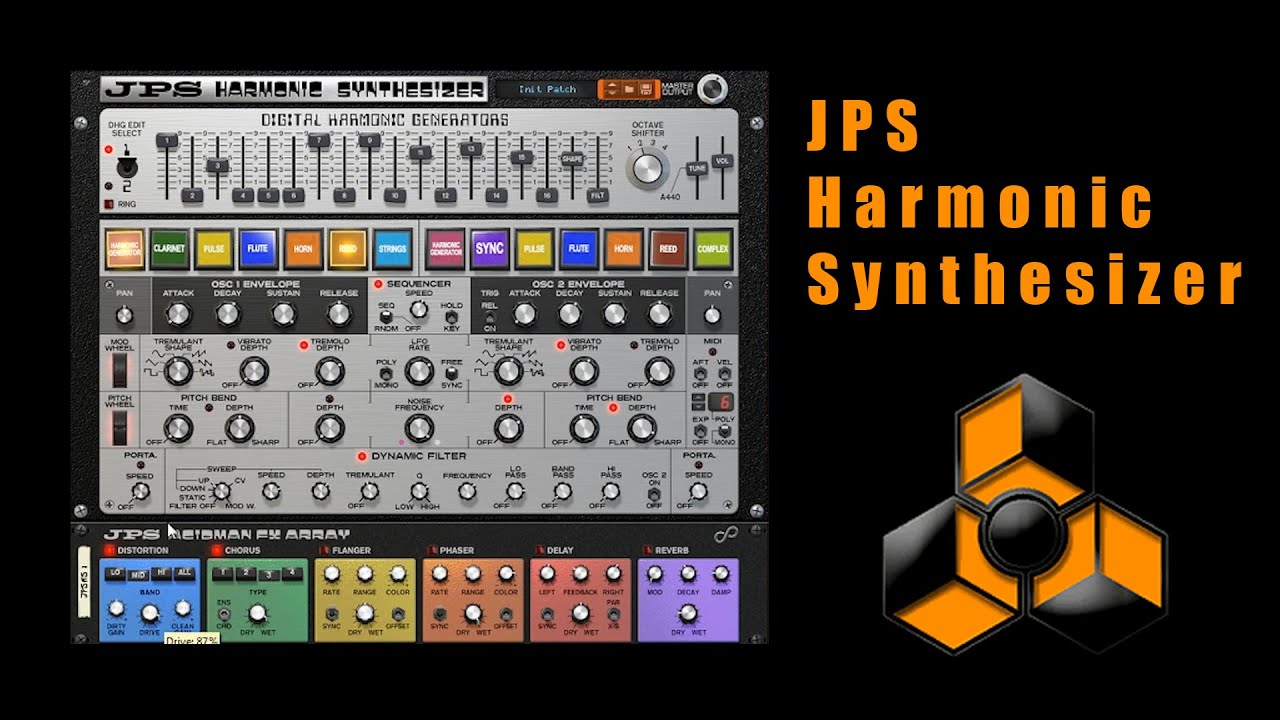This screenshot has width=1280, height=720.
Task: Select OSC 1 yellow Pulse button
Action: (214, 248)
